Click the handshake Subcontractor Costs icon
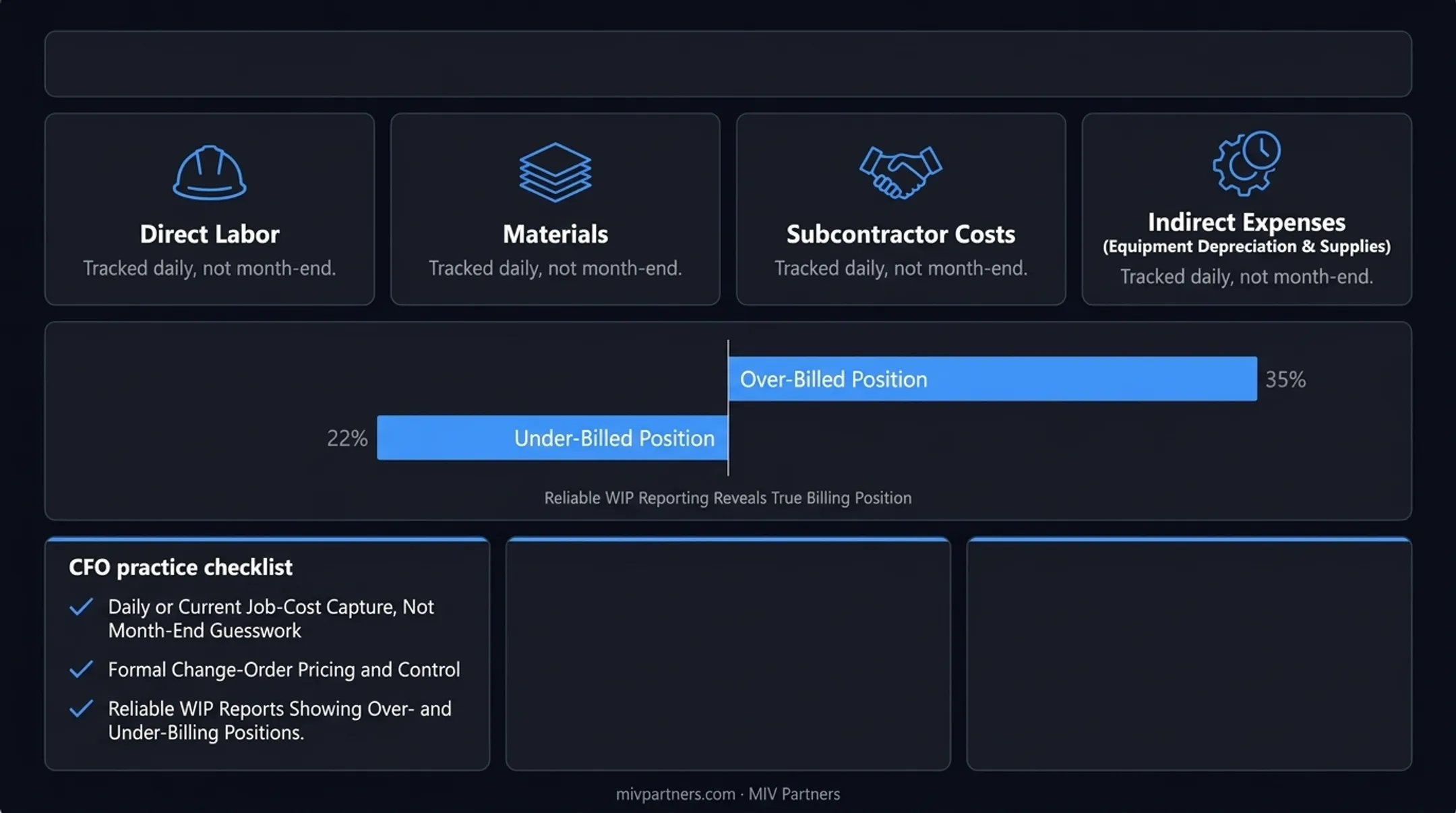Viewport: 1456px width, 813px height. (x=901, y=172)
